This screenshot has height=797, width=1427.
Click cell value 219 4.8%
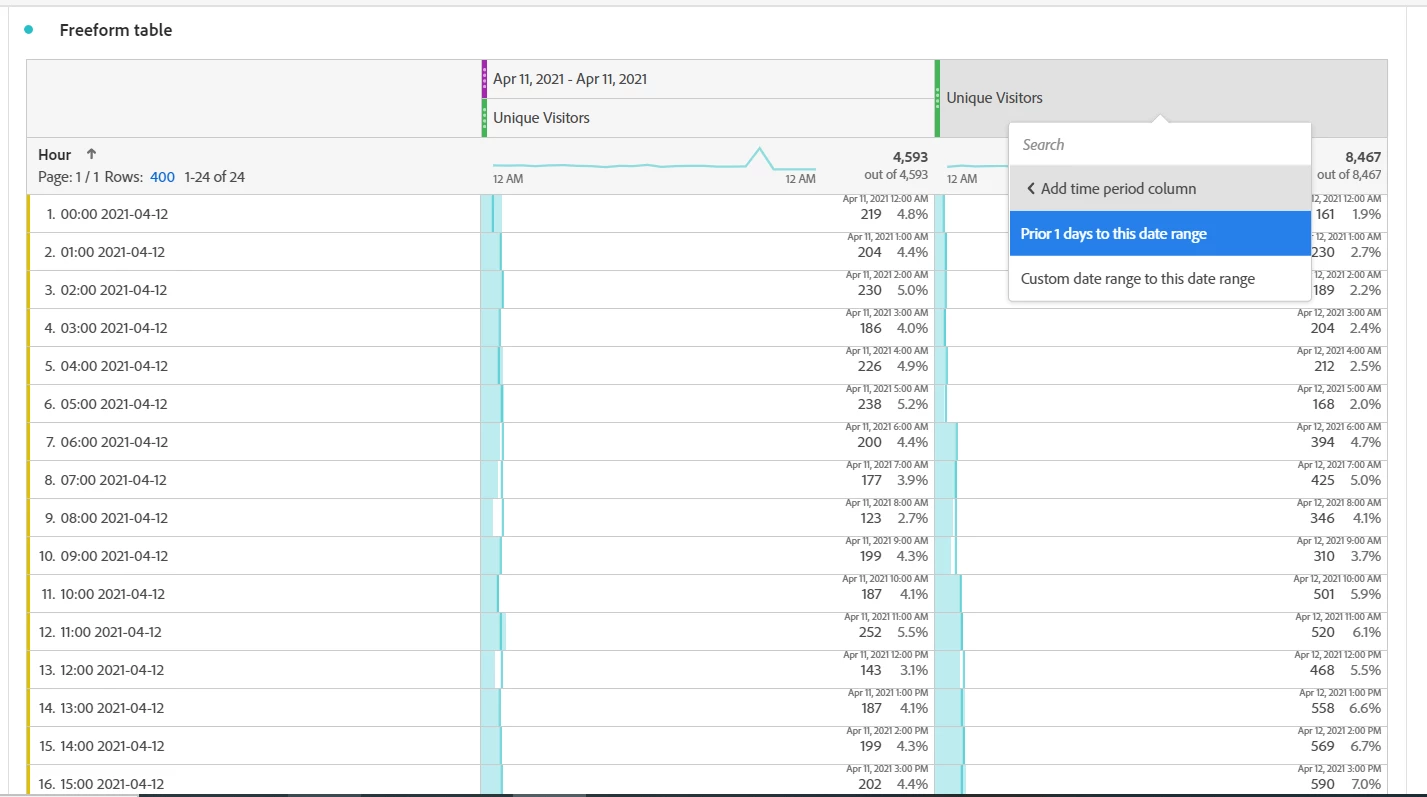(x=893, y=214)
